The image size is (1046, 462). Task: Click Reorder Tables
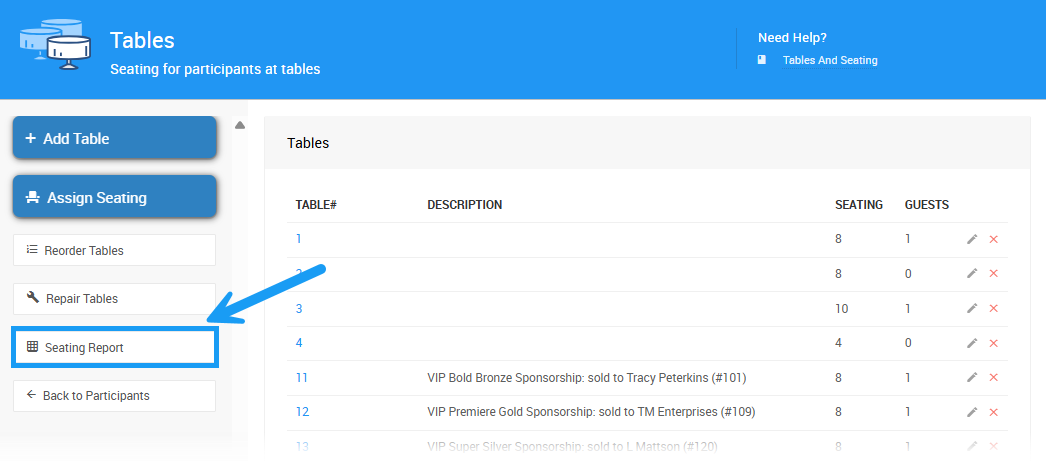(114, 250)
